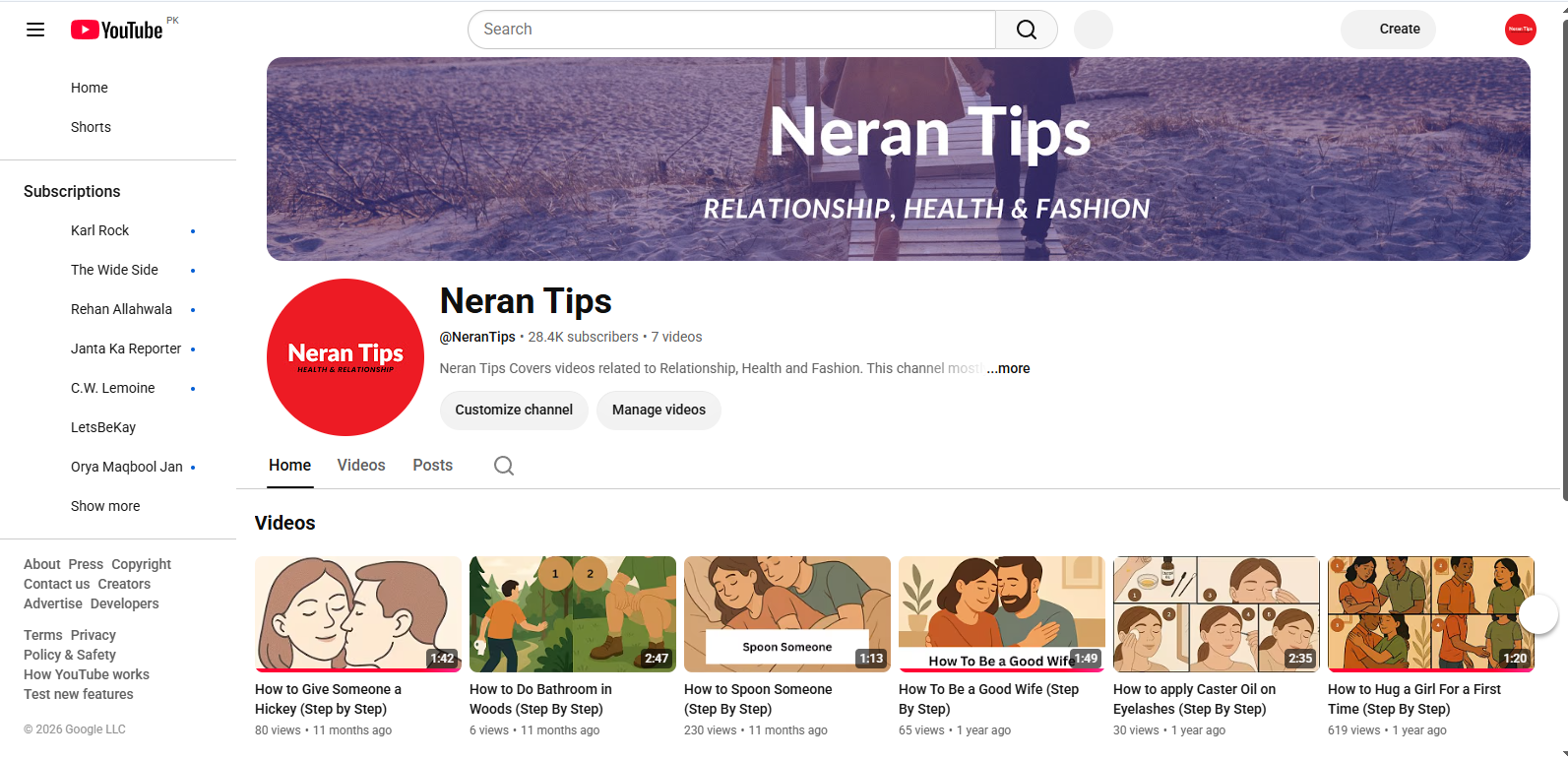Open the Copyright footer link
Image resolution: width=1568 pixels, height=760 pixels.
tap(142, 564)
